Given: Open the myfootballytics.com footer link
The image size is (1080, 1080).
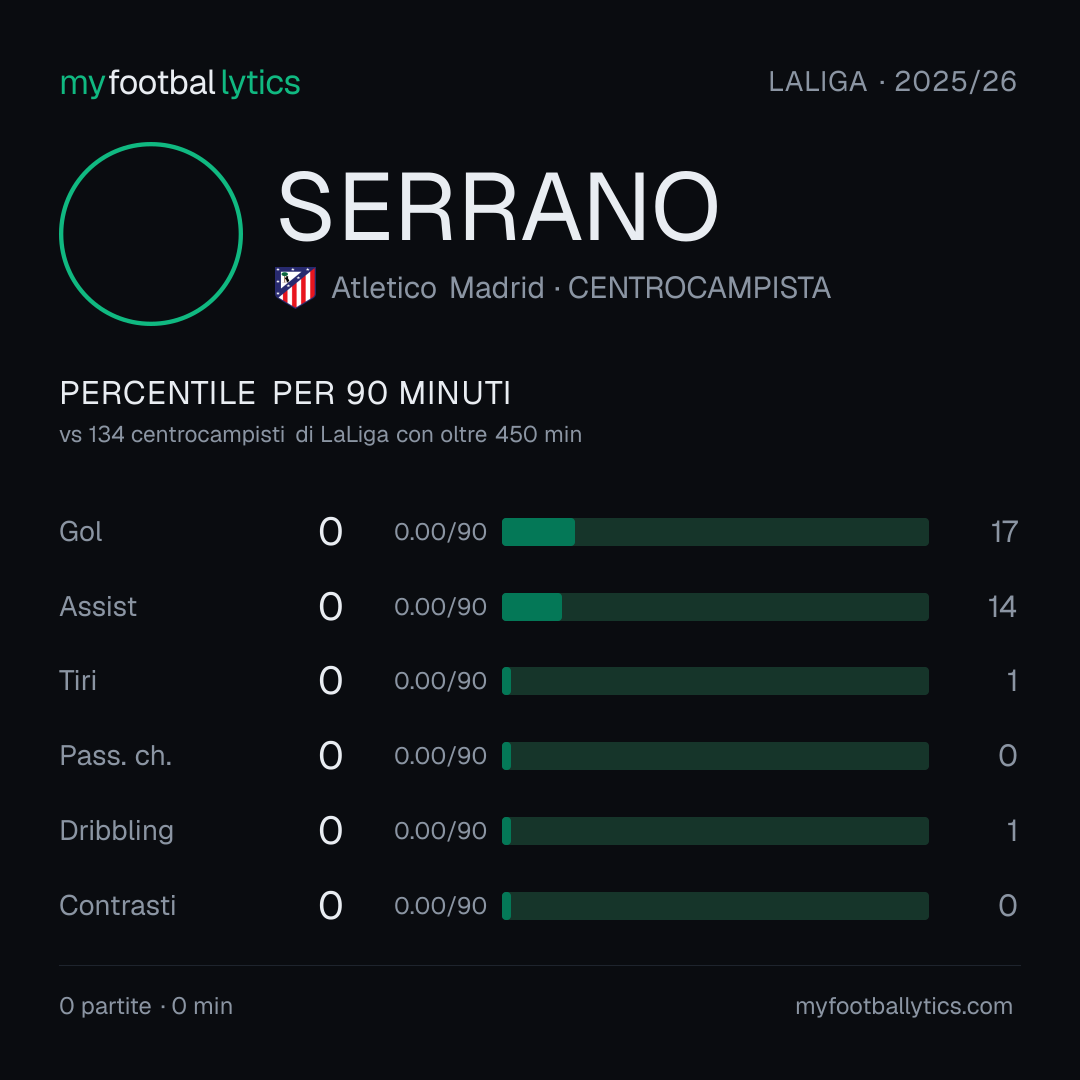Looking at the screenshot, I should click(904, 1006).
